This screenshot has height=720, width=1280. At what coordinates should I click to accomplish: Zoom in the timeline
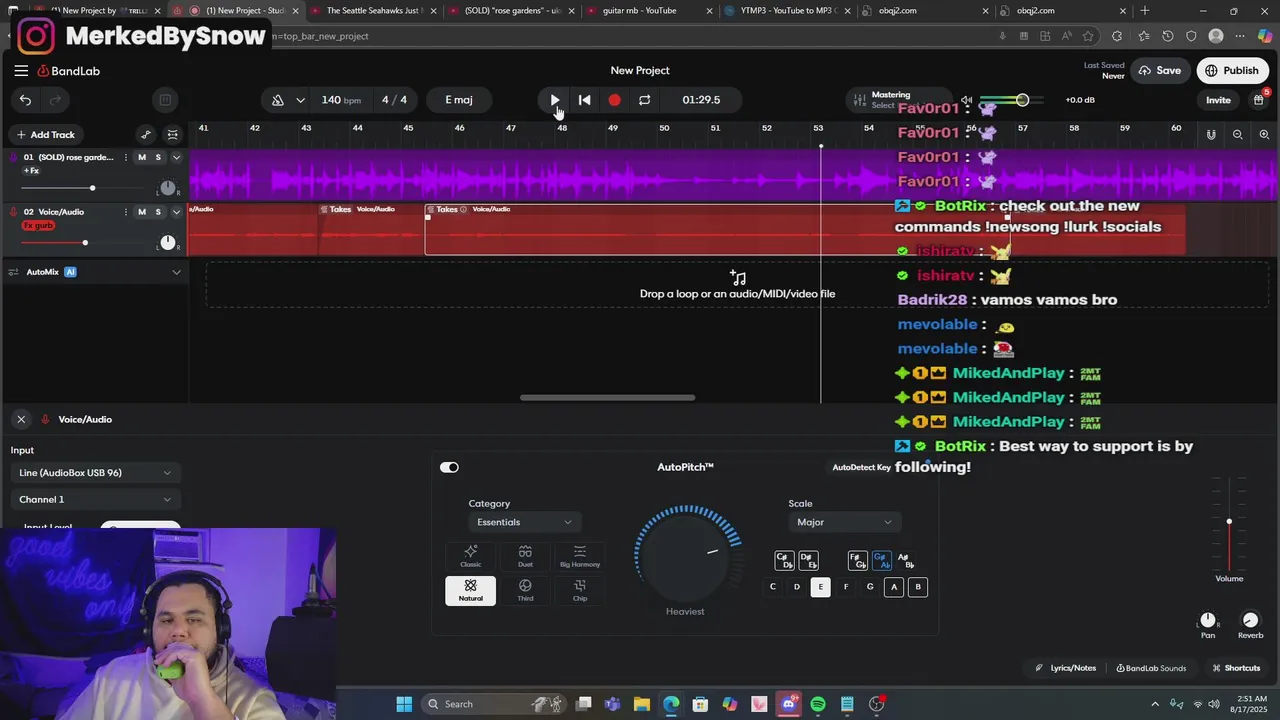(1264, 134)
